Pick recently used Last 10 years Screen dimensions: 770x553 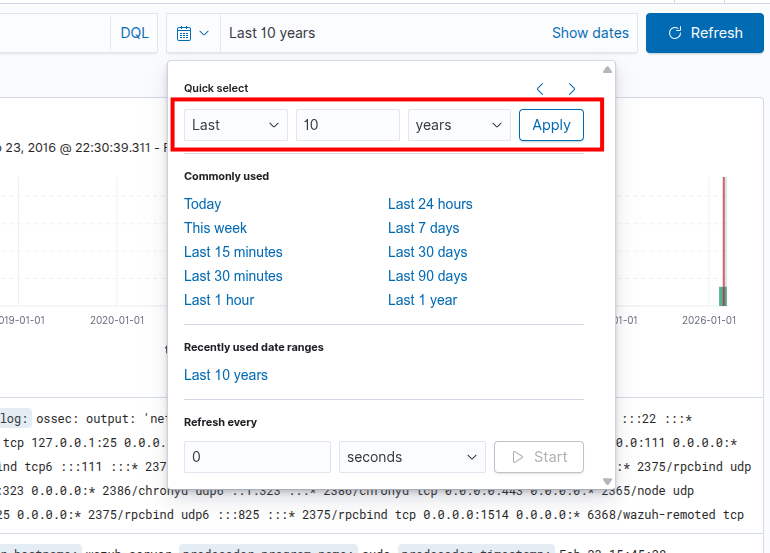[226, 375]
